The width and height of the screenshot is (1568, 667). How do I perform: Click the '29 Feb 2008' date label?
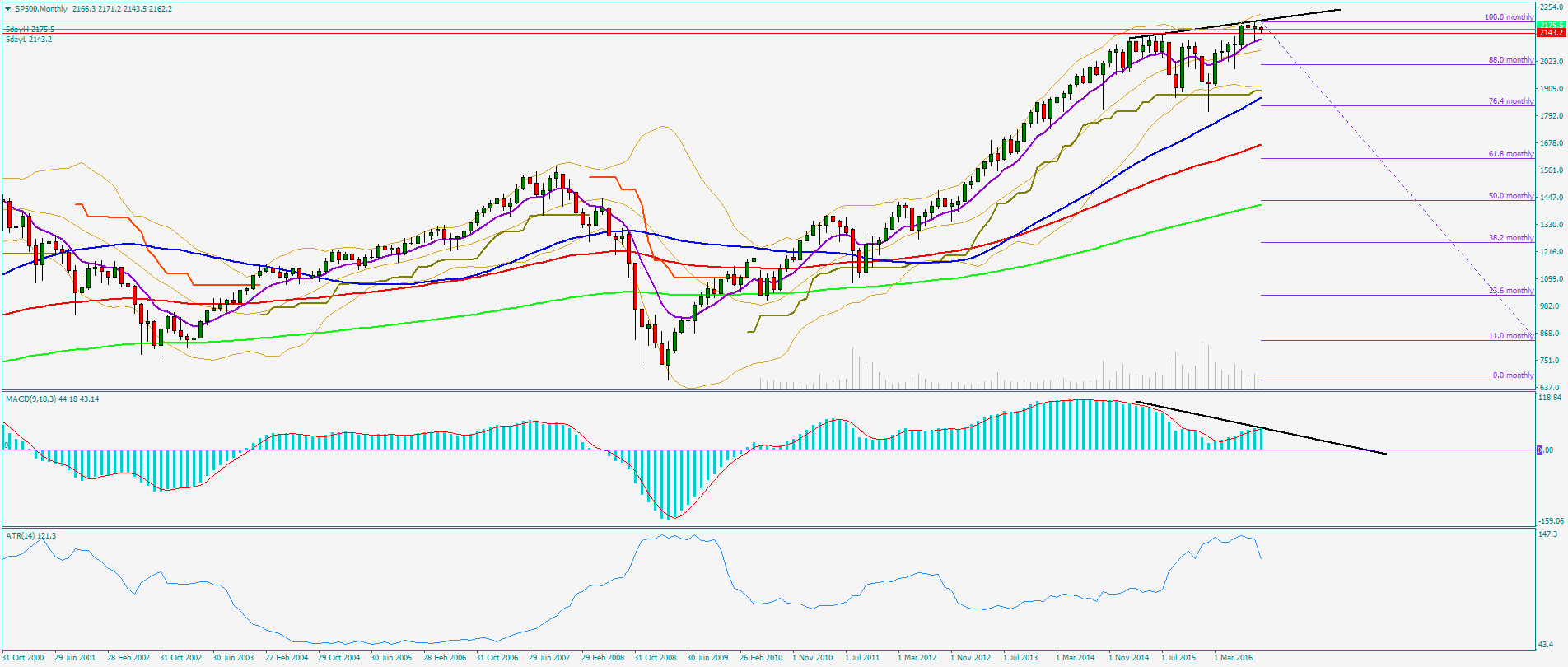pos(603,658)
